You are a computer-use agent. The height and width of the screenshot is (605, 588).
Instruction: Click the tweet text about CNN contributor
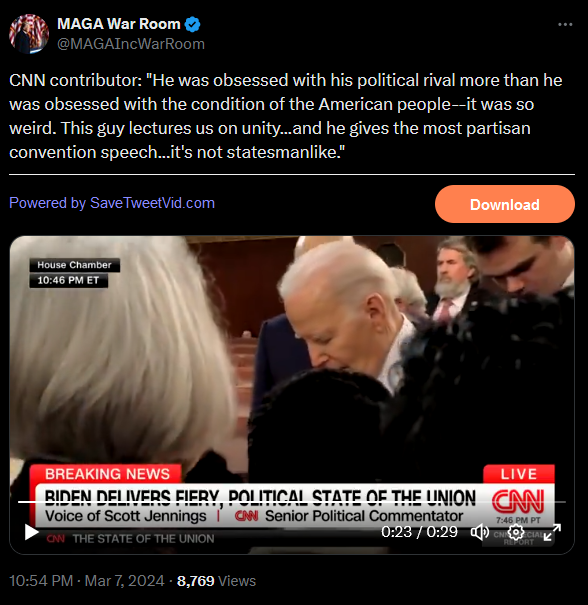[286, 116]
